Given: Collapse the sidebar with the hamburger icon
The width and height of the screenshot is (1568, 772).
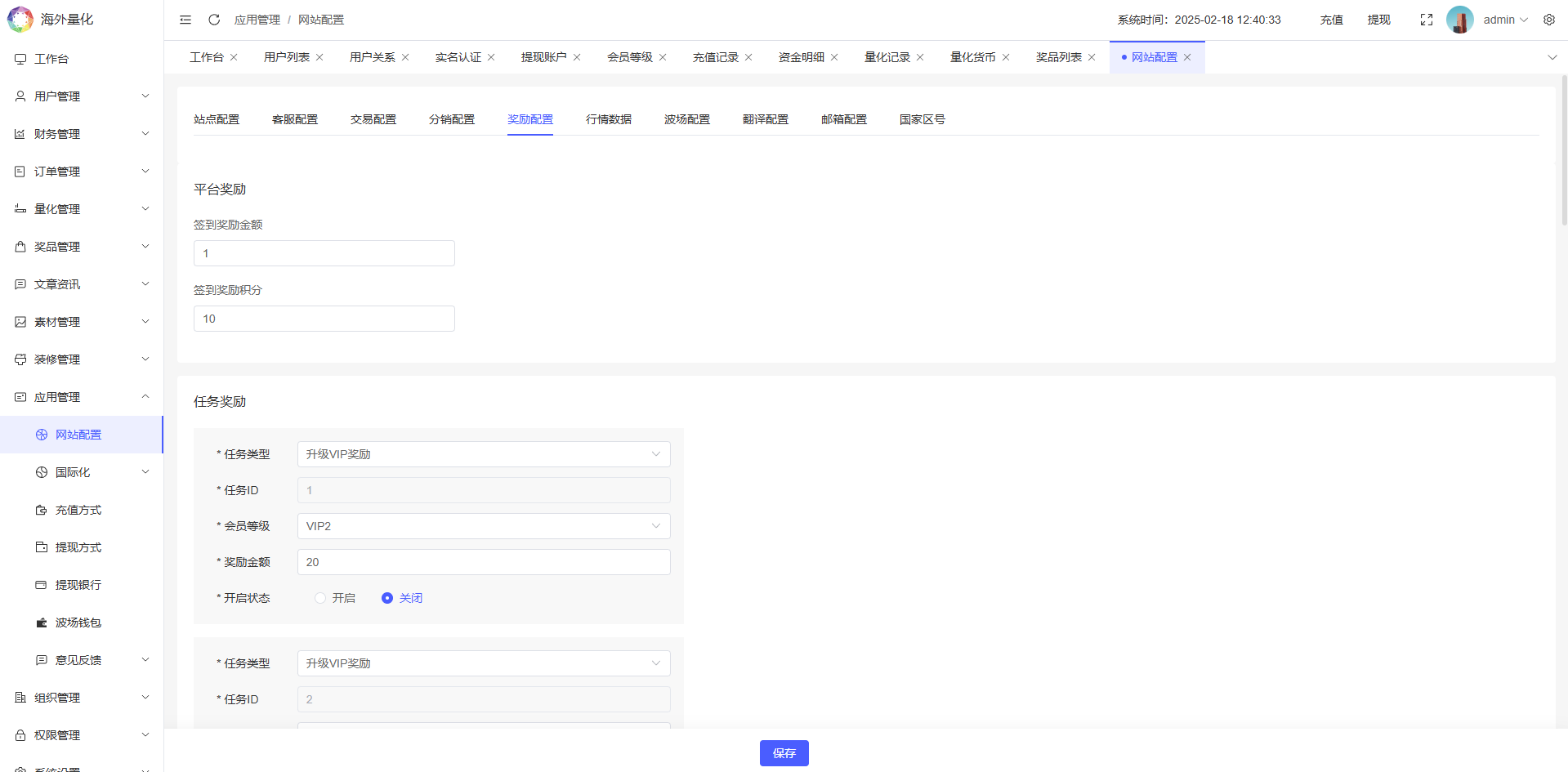Looking at the screenshot, I should [x=185, y=19].
